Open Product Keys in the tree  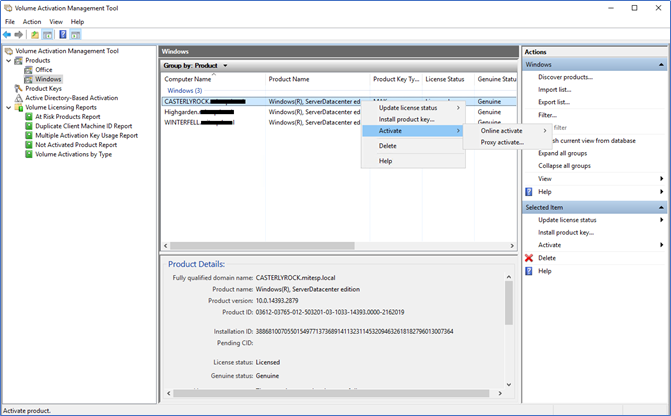pos(43,89)
